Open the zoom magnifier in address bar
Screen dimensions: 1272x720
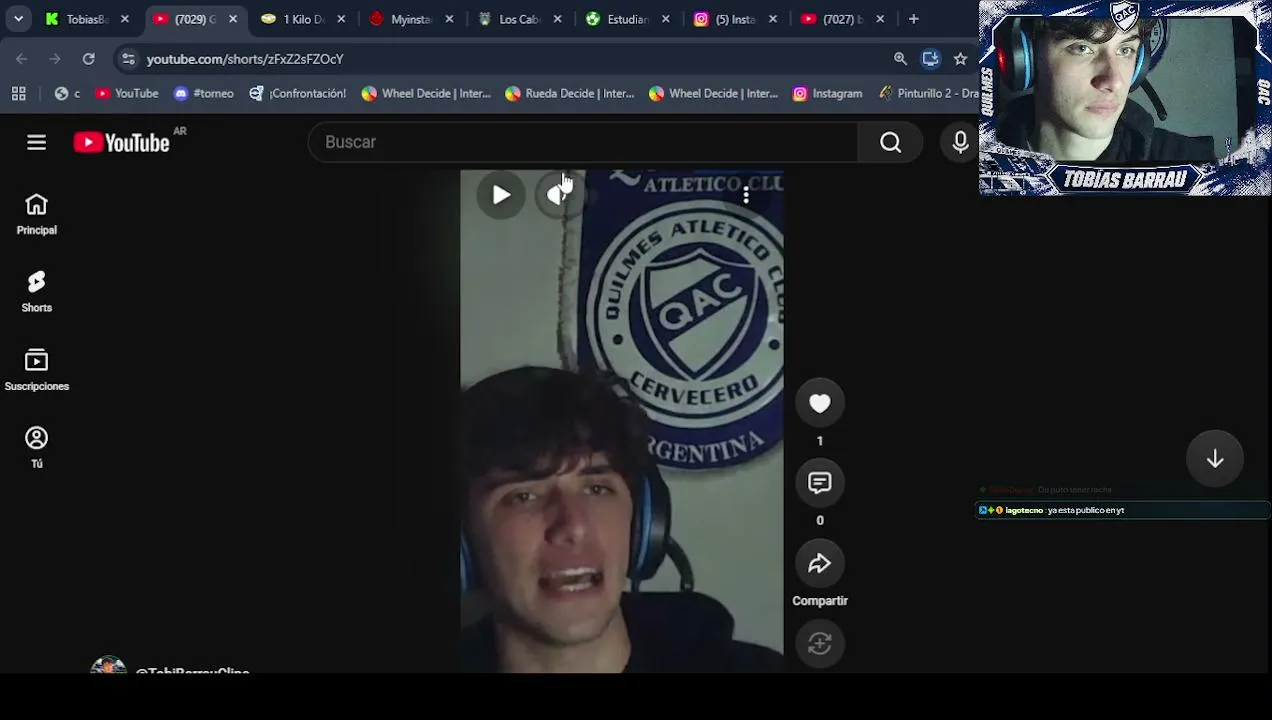900,59
